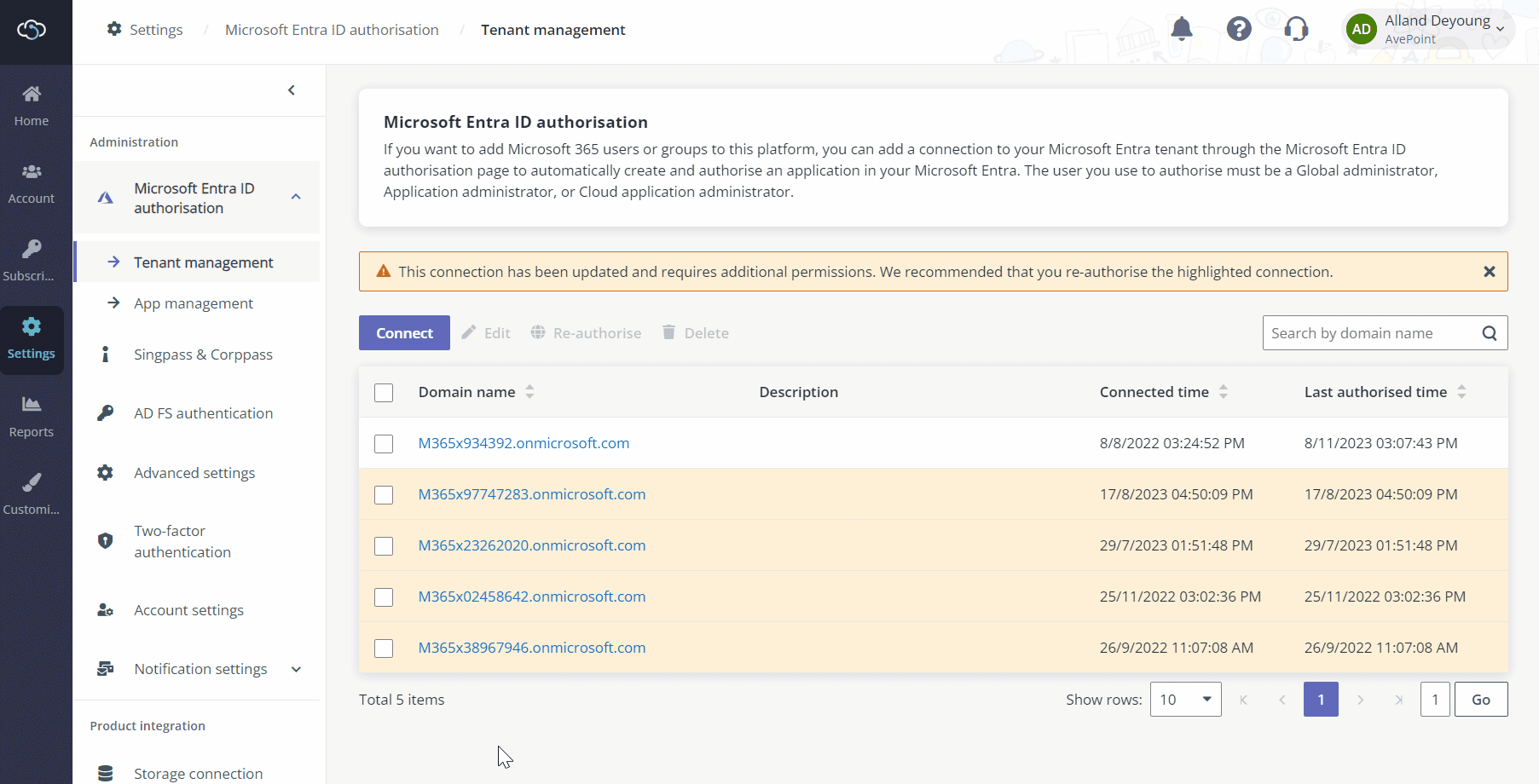Expand Notification settings section
The width and height of the screenshot is (1539, 784).
coord(296,669)
